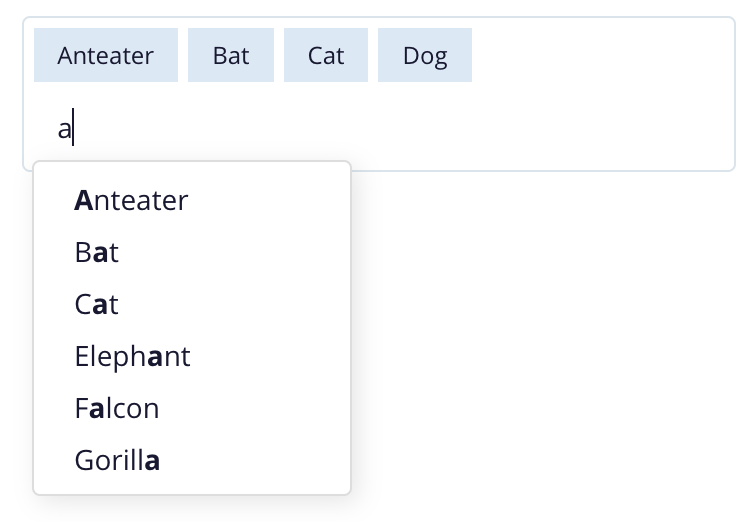Place cursor in the multiselect search field

tap(300, 130)
